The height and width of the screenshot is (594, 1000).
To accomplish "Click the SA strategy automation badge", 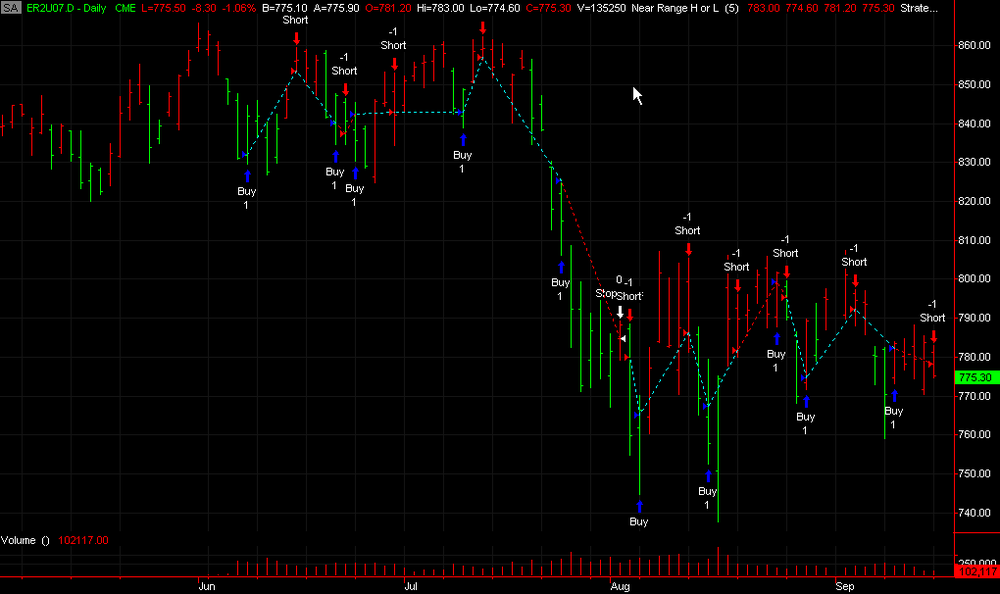I will pos(11,8).
